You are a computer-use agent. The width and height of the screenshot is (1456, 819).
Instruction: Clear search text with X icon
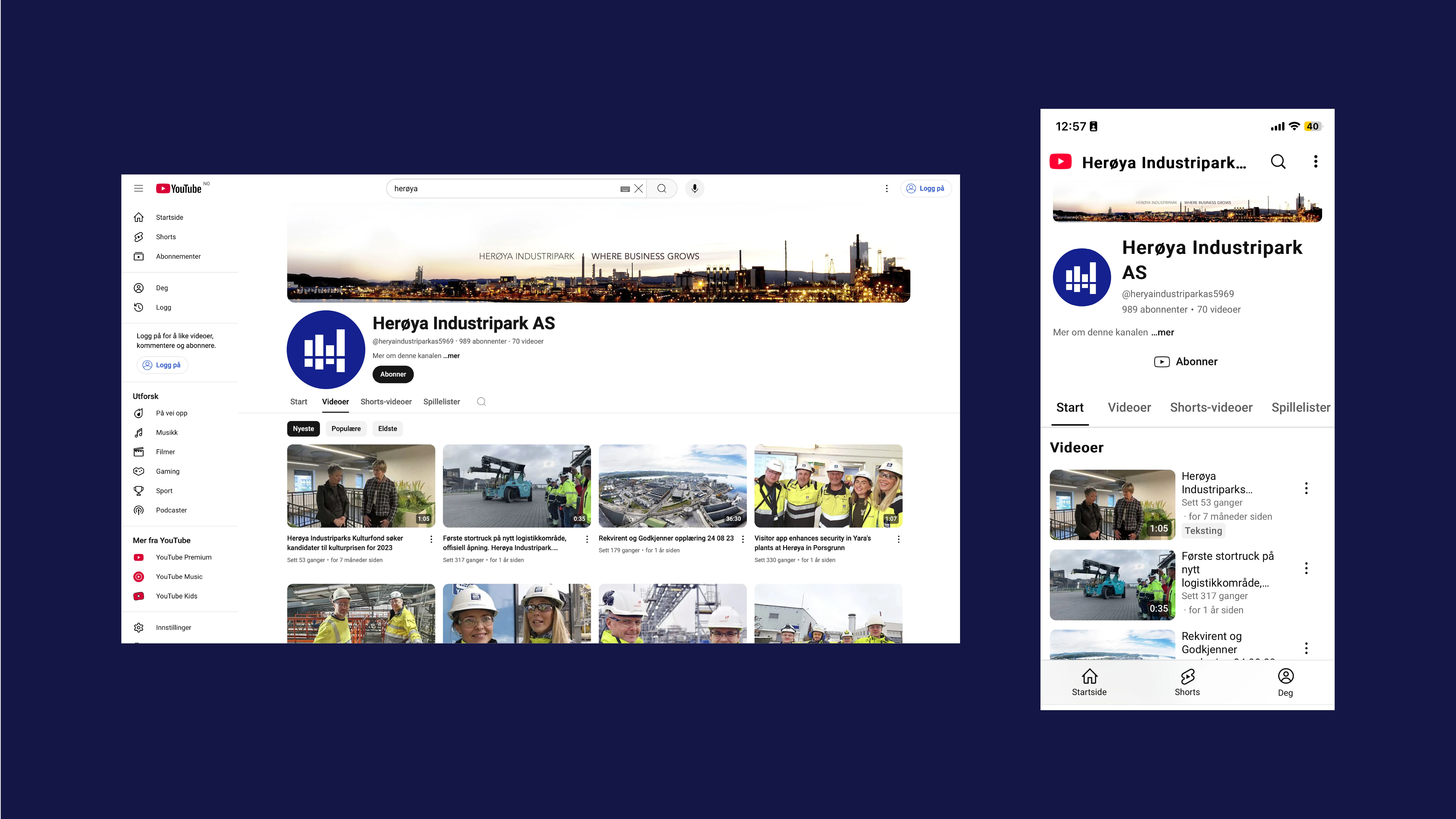pyautogui.click(x=639, y=188)
